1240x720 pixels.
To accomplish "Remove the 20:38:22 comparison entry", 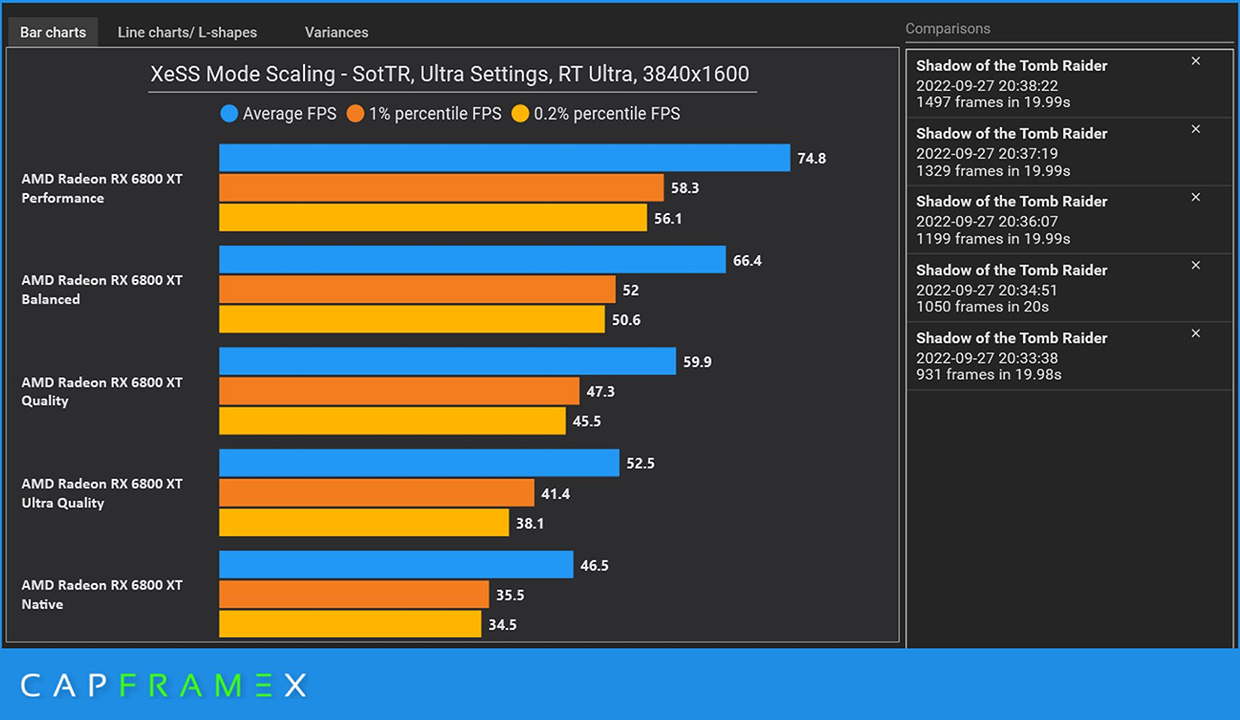I will click(x=1195, y=61).
